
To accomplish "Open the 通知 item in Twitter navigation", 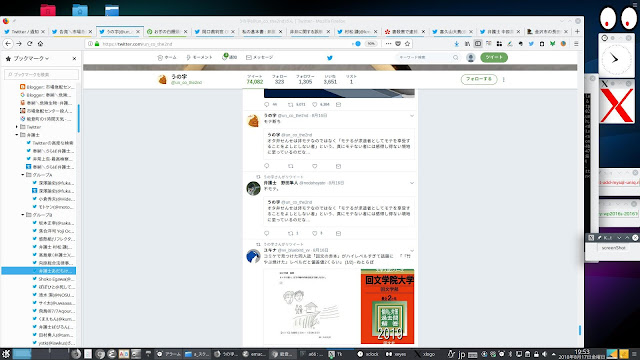I will click(x=230, y=58).
